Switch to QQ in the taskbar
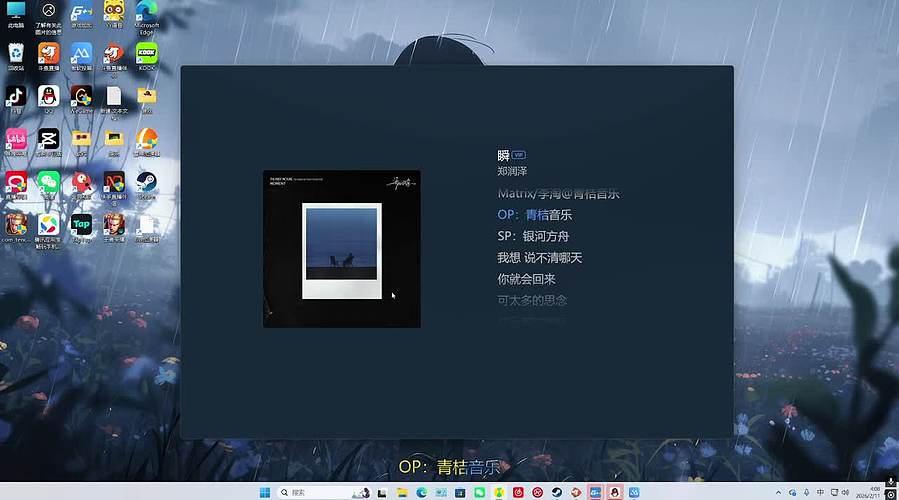Image resolution: width=899 pixels, height=500 pixels. tap(615, 493)
